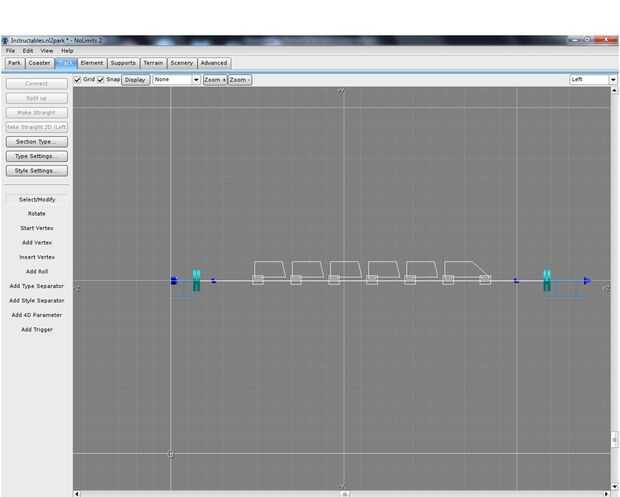
Task: Select the Rotate tool
Action: coord(37,214)
